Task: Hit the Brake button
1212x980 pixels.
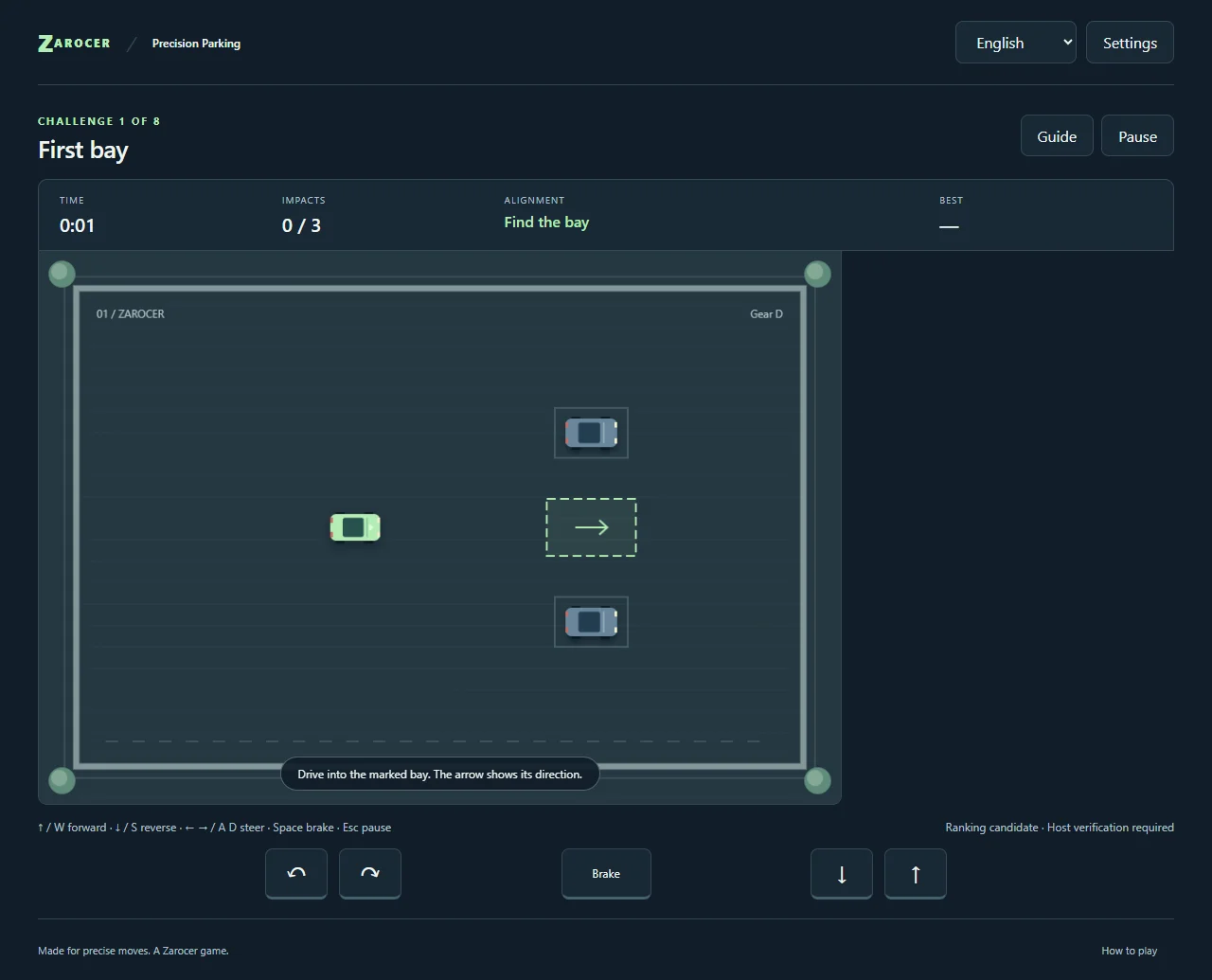Action: pos(606,873)
